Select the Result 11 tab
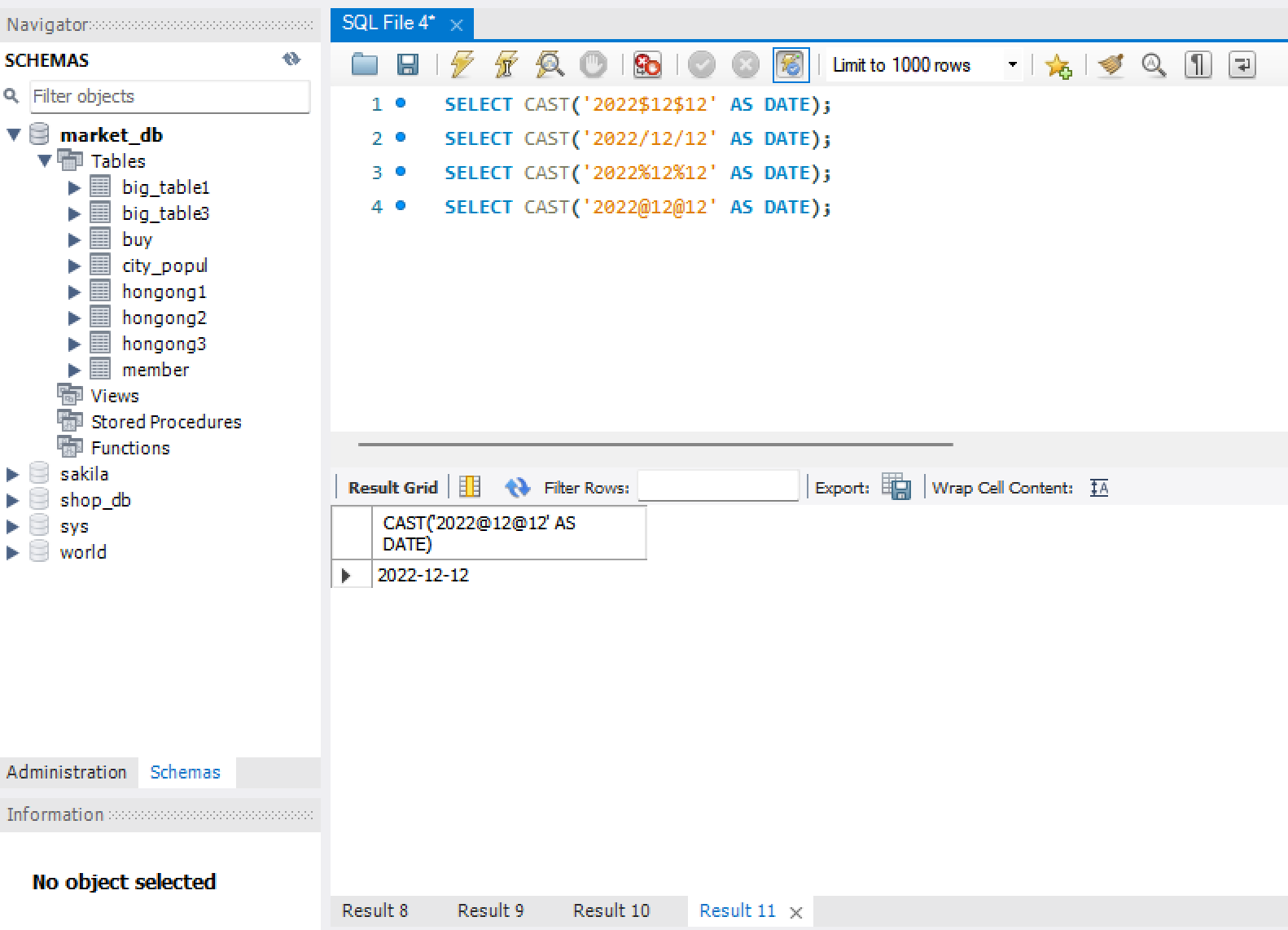Viewport: 1288px width, 930px height. (738, 910)
